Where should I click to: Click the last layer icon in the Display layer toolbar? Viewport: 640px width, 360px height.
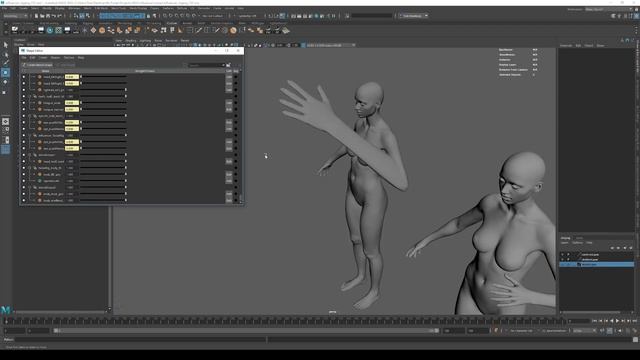[x=631, y=248]
